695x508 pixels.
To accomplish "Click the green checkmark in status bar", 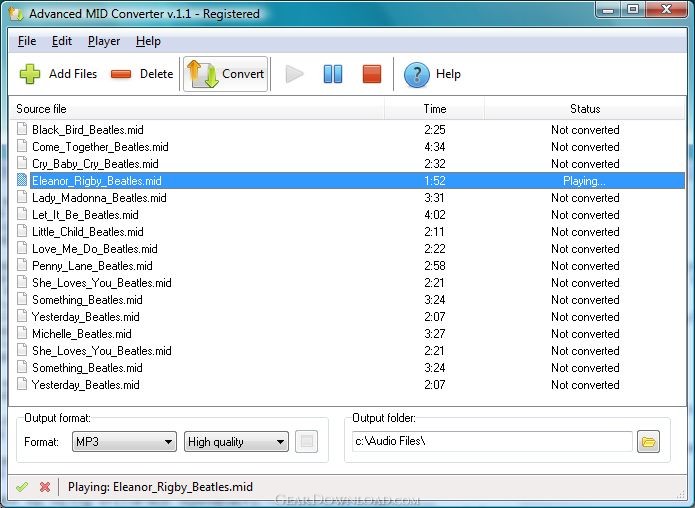I will [22, 487].
